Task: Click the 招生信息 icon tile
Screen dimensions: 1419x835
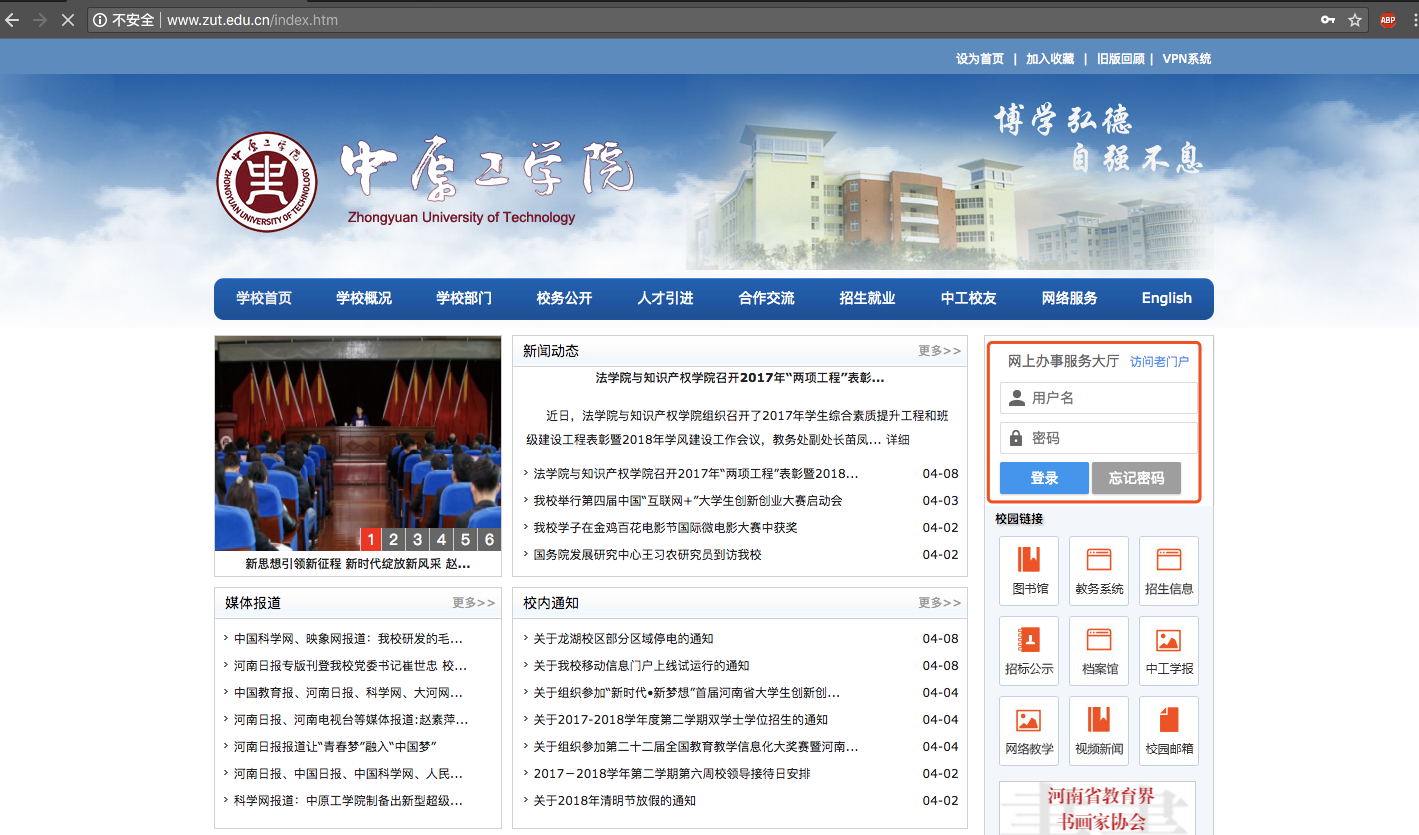Action: pyautogui.click(x=1168, y=570)
